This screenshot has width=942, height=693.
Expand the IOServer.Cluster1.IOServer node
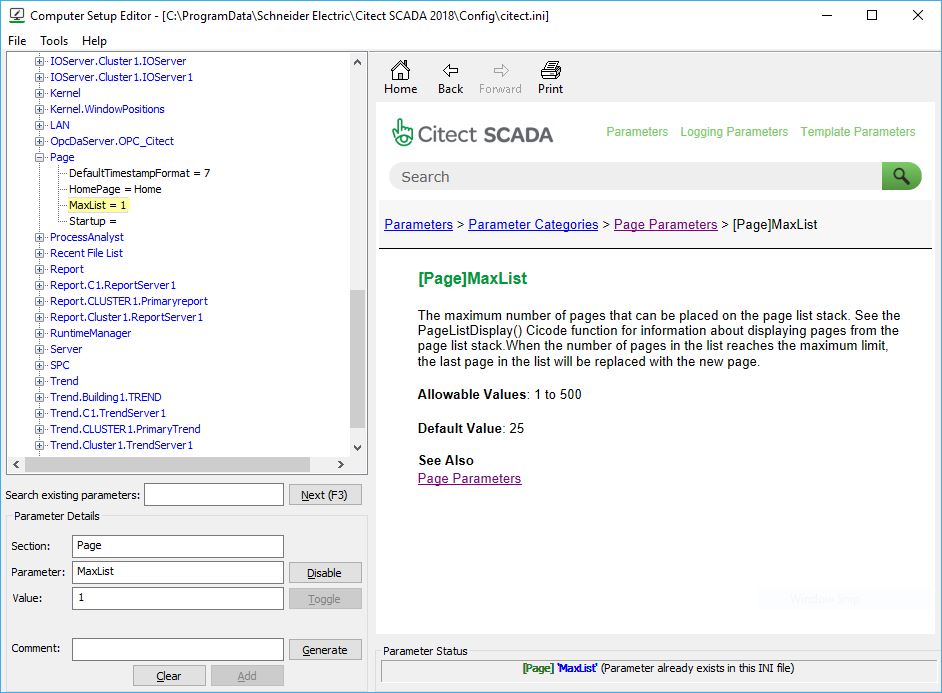pyautogui.click(x=40, y=61)
